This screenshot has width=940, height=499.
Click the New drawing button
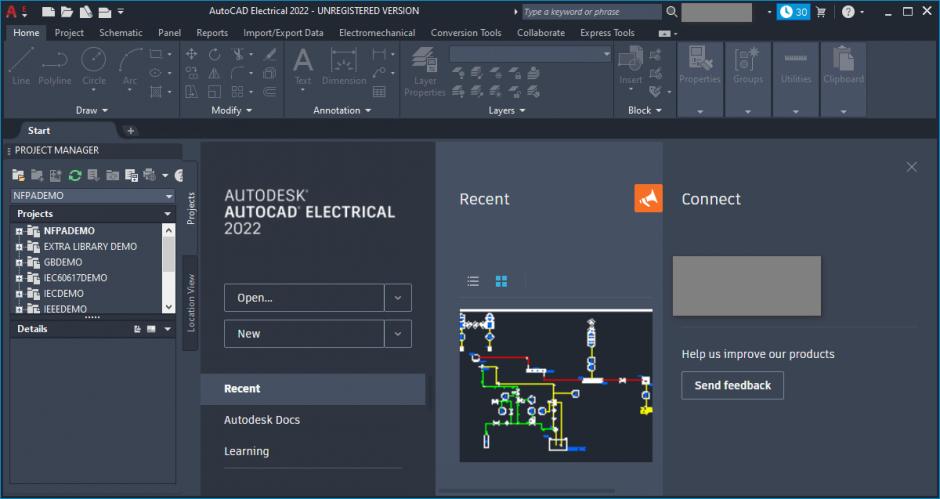click(x=304, y=333)
